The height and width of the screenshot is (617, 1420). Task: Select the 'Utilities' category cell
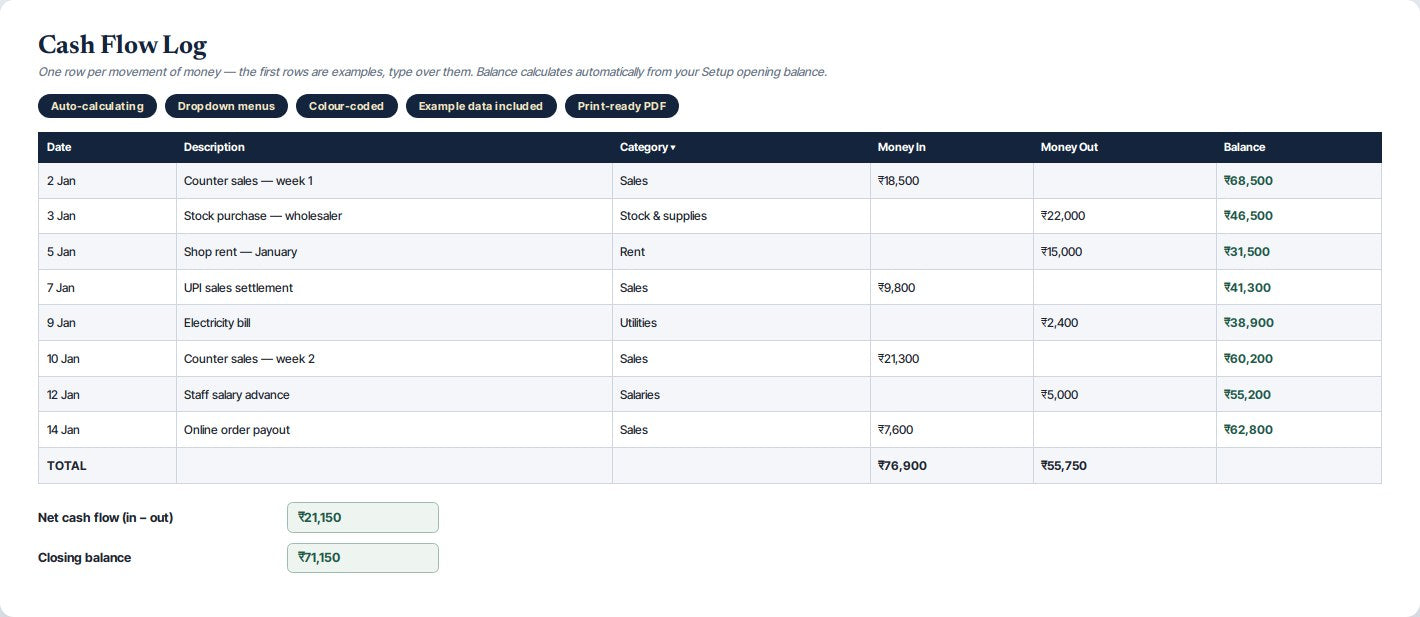(741, 323)
